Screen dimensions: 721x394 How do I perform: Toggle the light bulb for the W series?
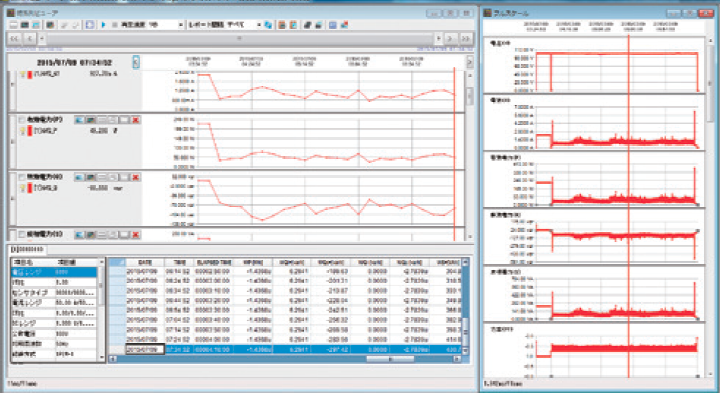[x=22, y=131]
